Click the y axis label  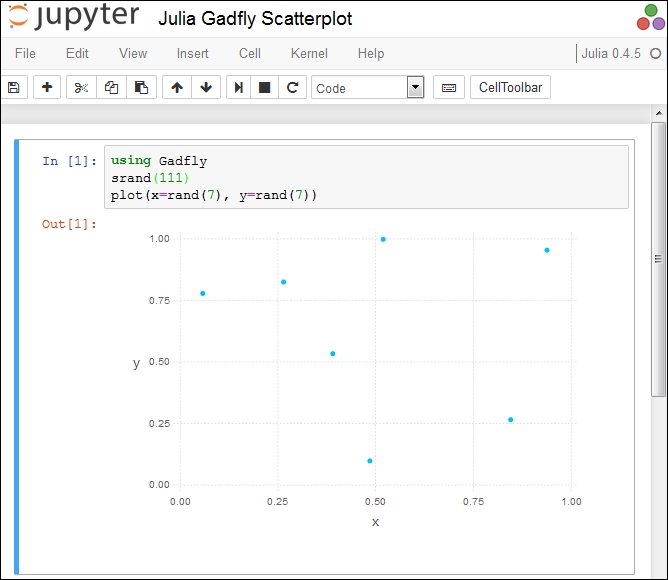(x=136, y=363)
